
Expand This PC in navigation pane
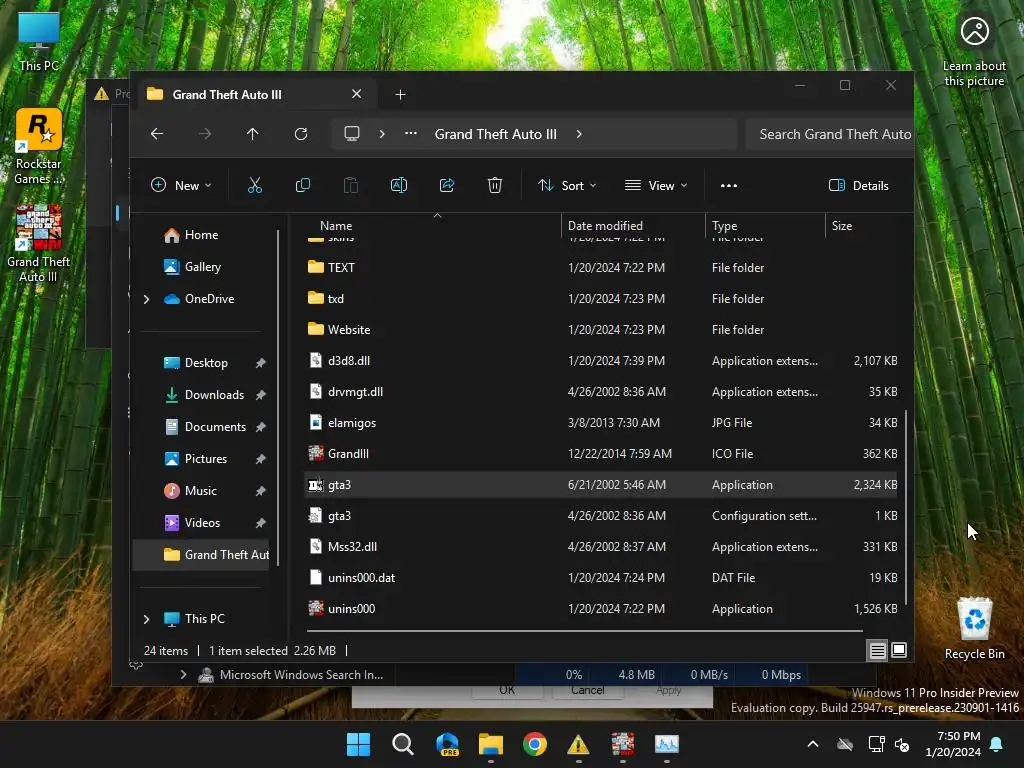pos(146,619)
